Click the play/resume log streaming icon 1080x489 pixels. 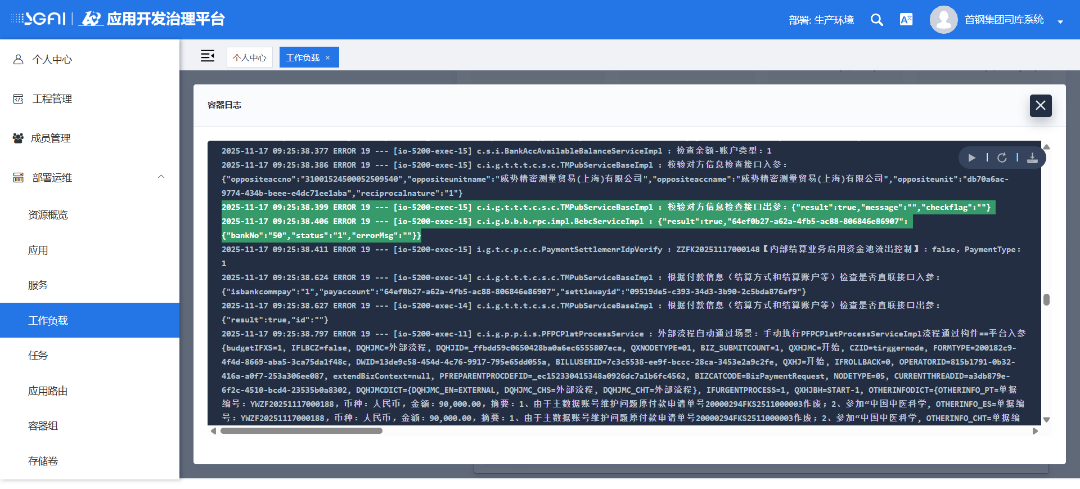972,157
